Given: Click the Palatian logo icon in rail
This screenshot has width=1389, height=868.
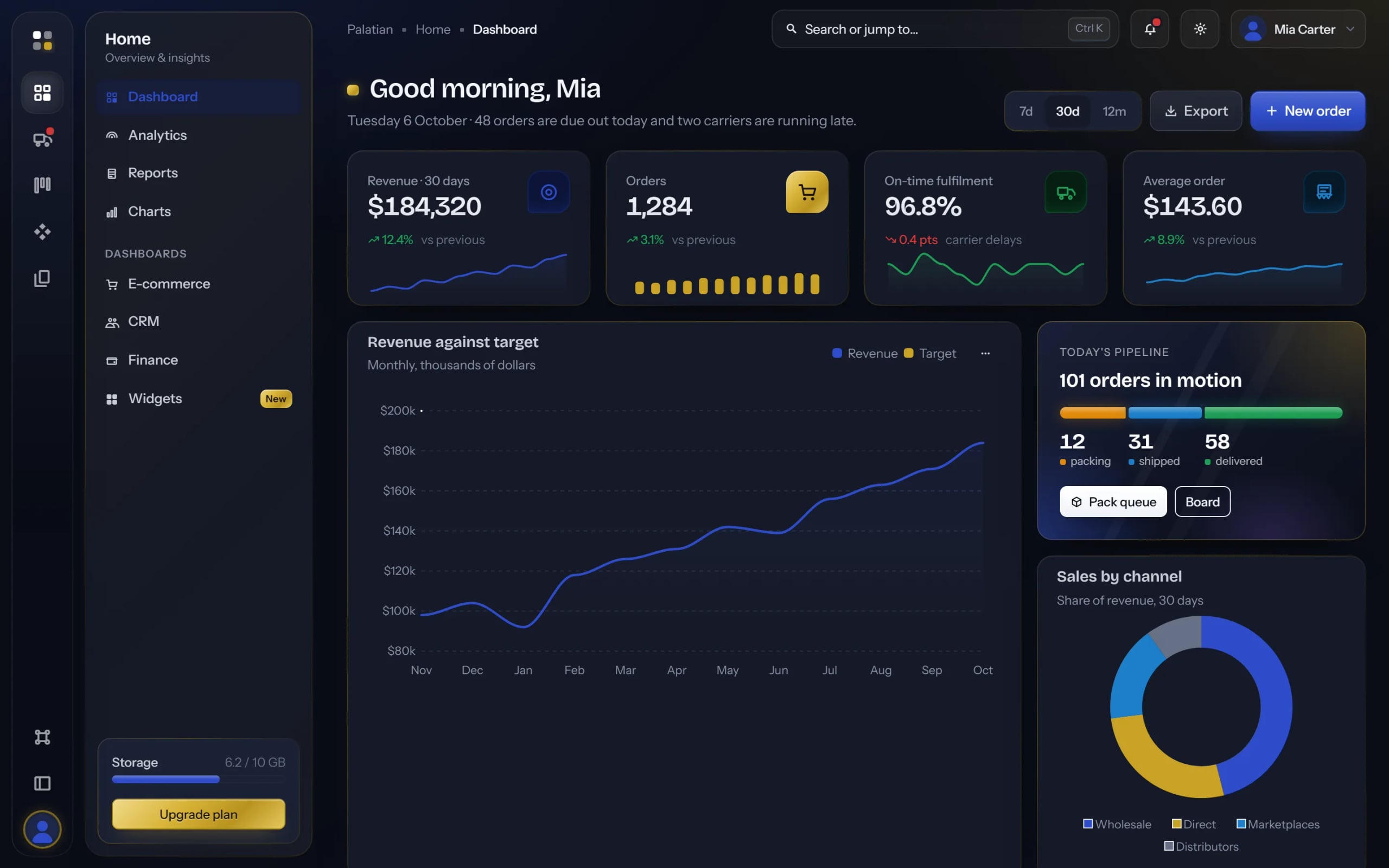Looking at the screenshot, I should coord(42,41).
